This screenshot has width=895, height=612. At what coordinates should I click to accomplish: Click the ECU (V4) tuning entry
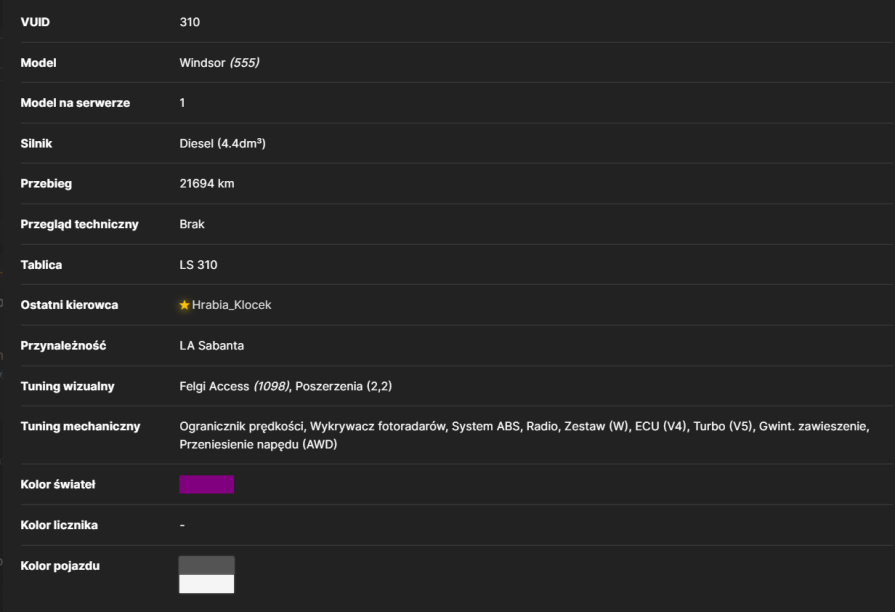coord(661,426)
